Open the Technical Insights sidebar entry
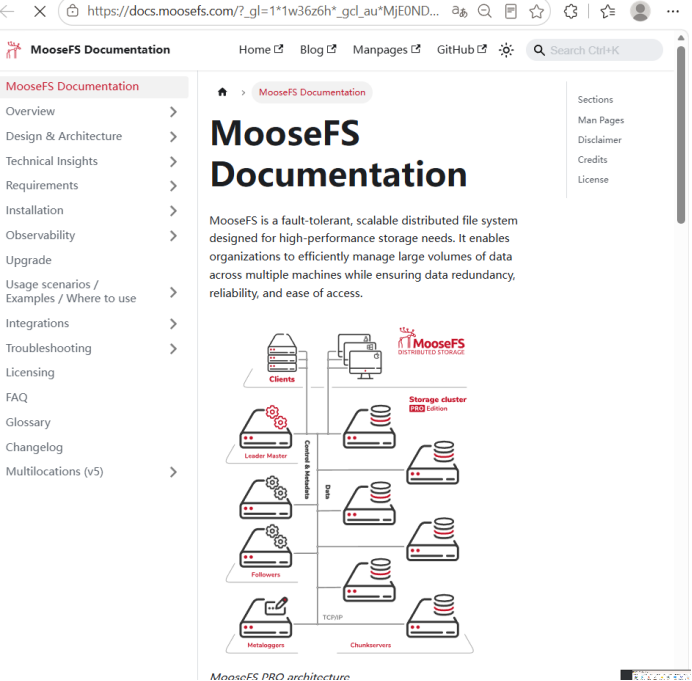Image resolution: width=692 pixels, height=681 pixels. point(52,161)
